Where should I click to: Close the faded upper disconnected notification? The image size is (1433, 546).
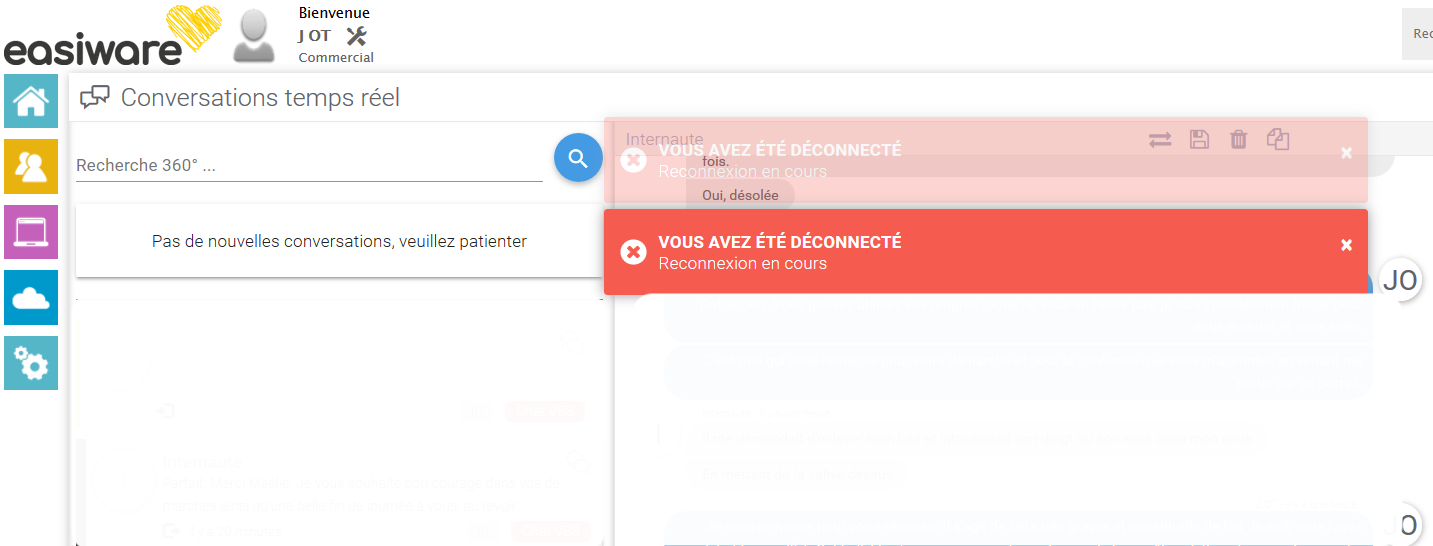(x=1346, y=153)
